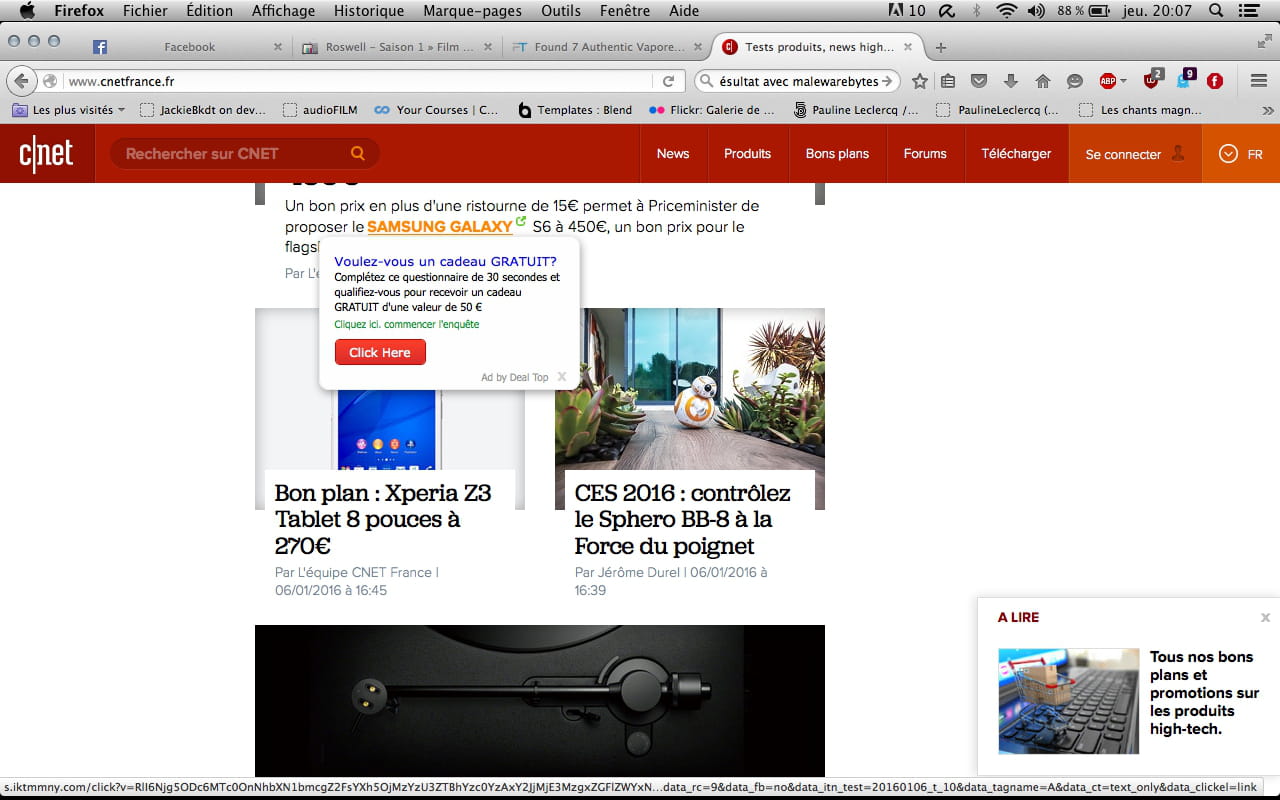
Task: Open the Apple menu
Action: [x=27, y=10]
